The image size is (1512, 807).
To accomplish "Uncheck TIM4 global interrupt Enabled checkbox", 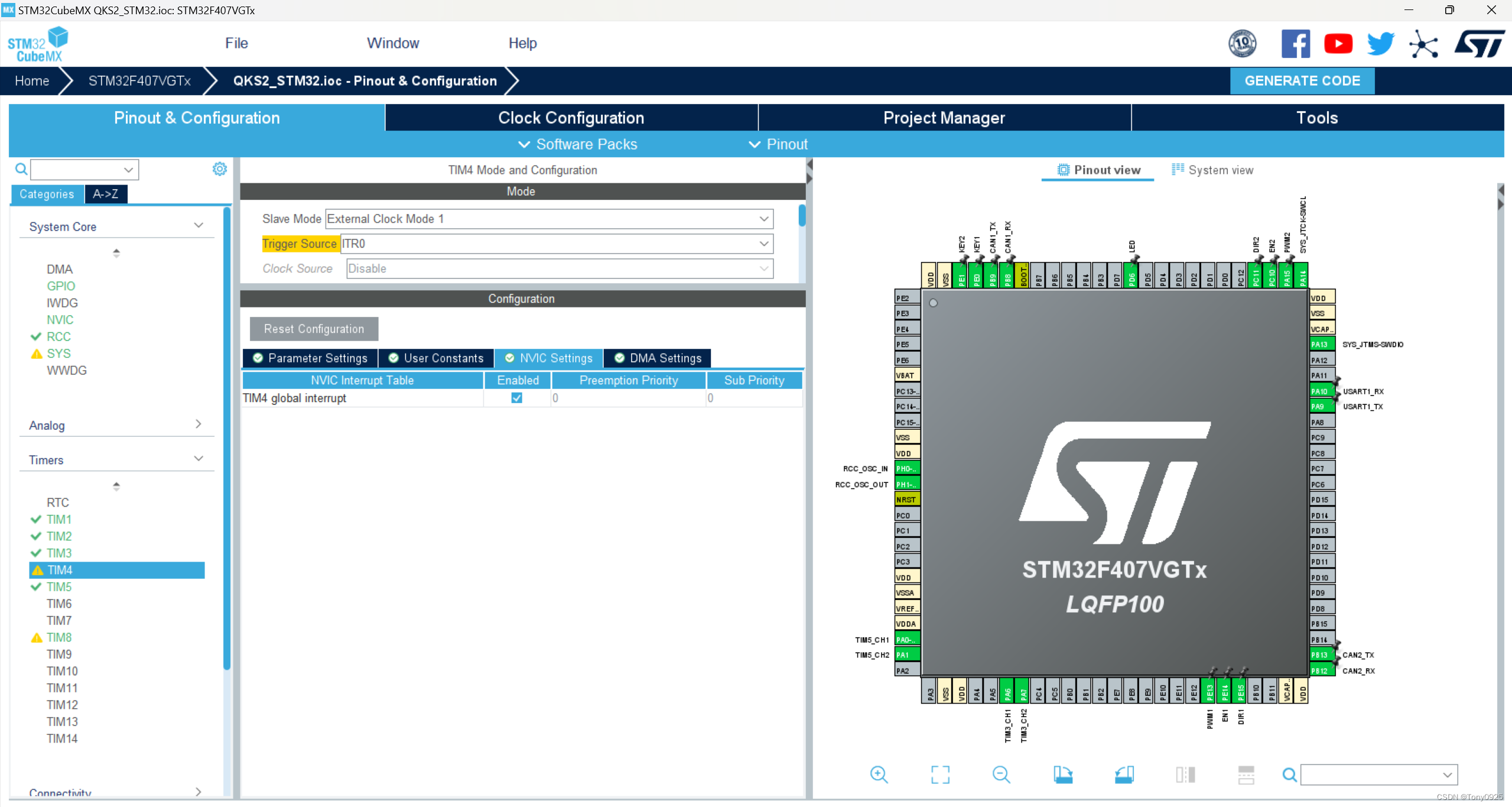I will pos(517,398).
